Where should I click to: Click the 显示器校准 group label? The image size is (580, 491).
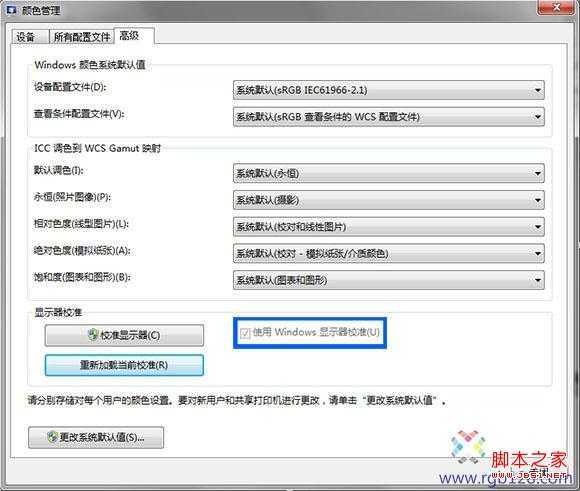(58, 312)
